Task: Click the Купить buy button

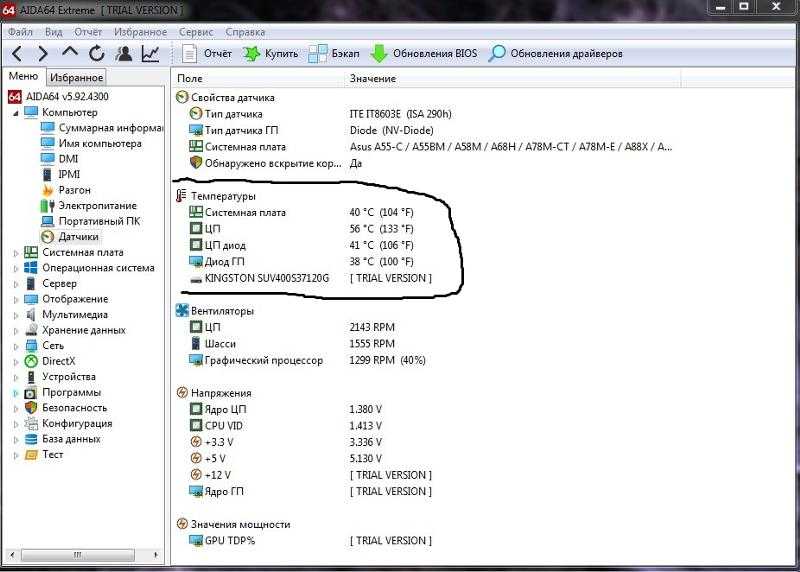Action: click(x=270, y=53)
